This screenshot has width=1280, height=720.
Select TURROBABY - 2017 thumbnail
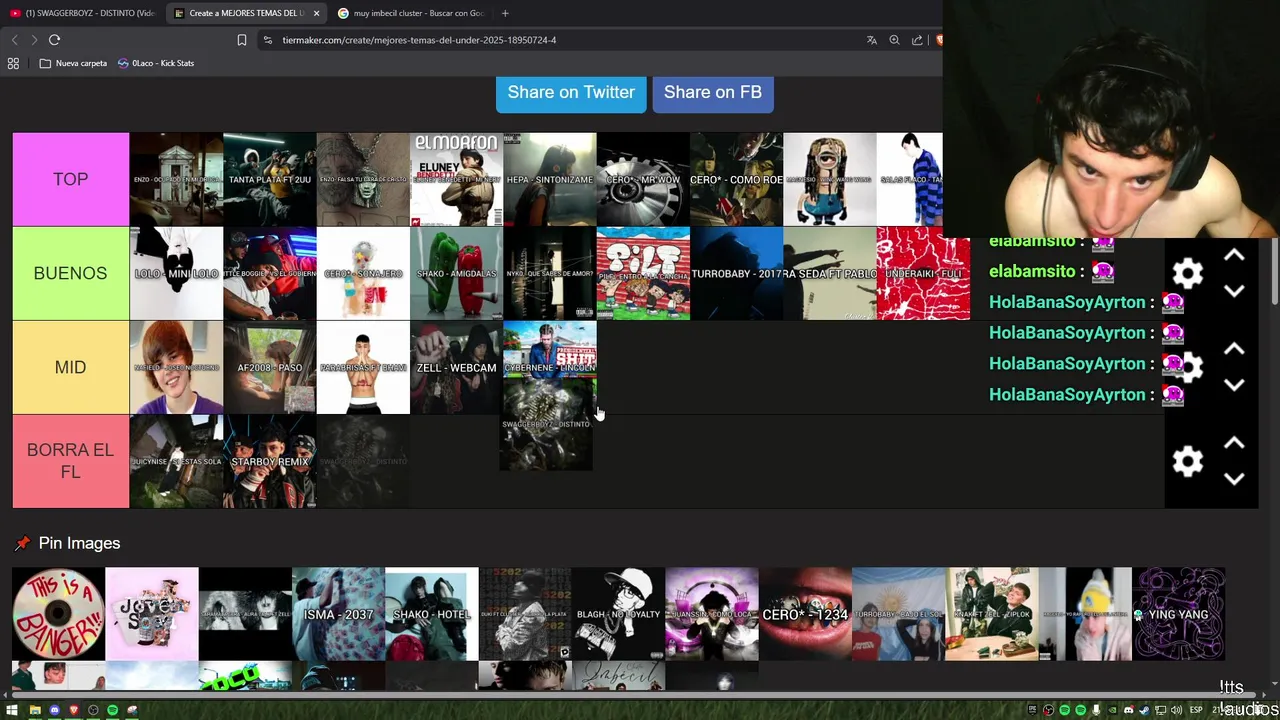point(736,273)
